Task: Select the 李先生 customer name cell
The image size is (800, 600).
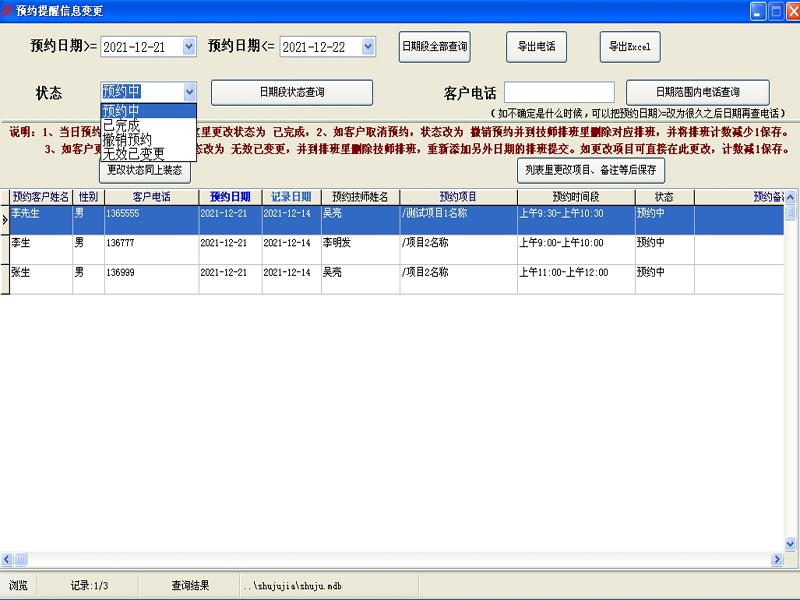Action: tap(41, 220)
